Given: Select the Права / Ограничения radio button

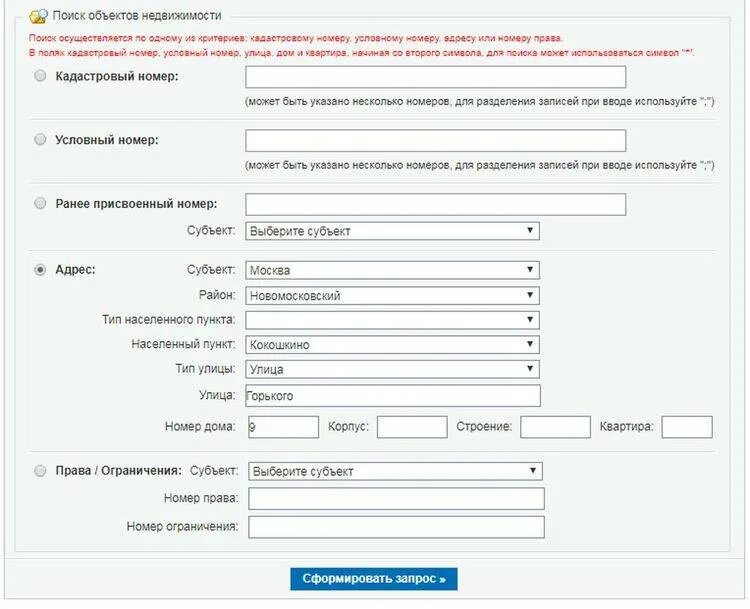Looking at the screenshot, I should (x=40, y=470).
